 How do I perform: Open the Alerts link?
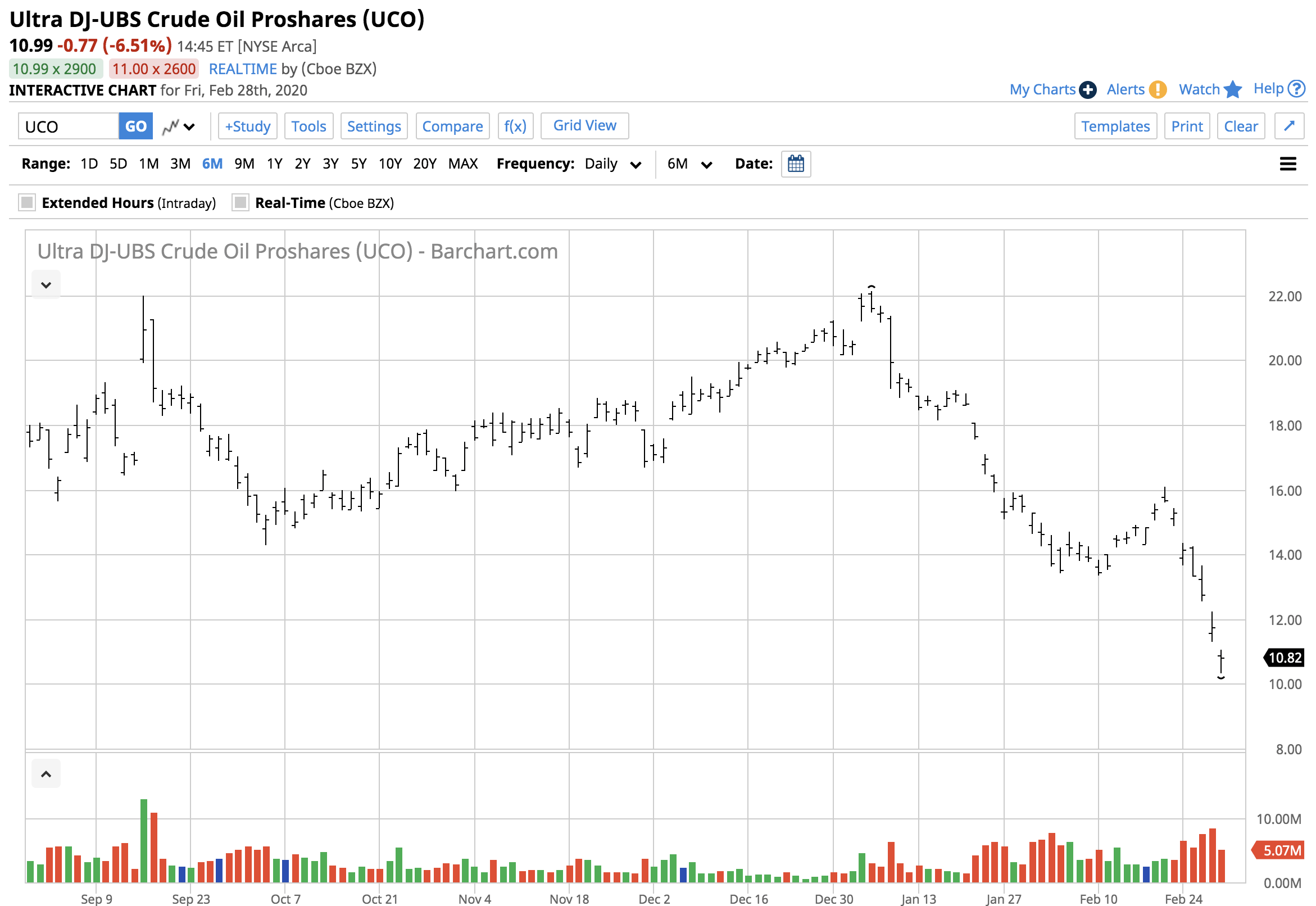tap(1126, 90)
